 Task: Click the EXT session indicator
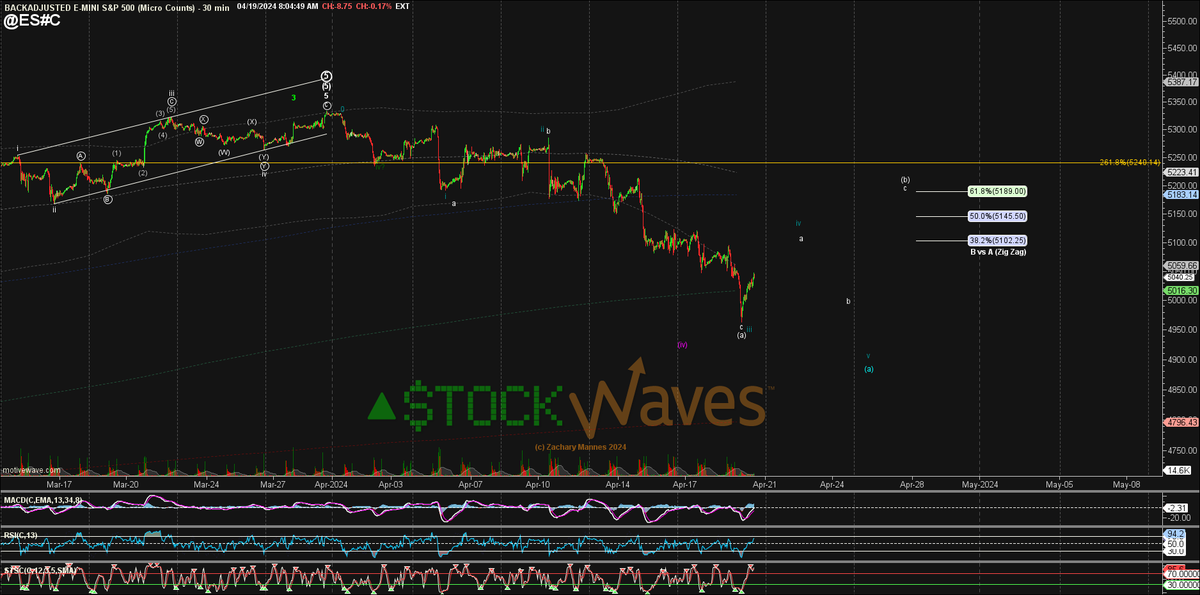point(402,6)
